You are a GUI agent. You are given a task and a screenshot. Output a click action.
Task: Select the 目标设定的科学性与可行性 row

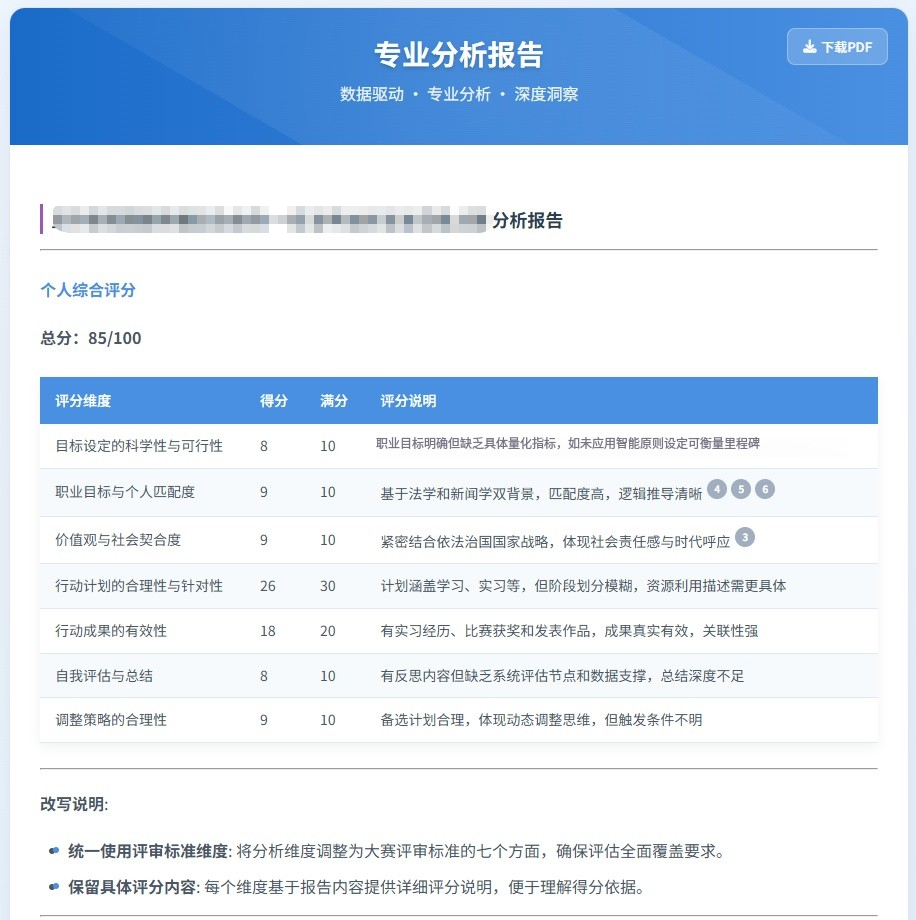(x=139, y=446)
